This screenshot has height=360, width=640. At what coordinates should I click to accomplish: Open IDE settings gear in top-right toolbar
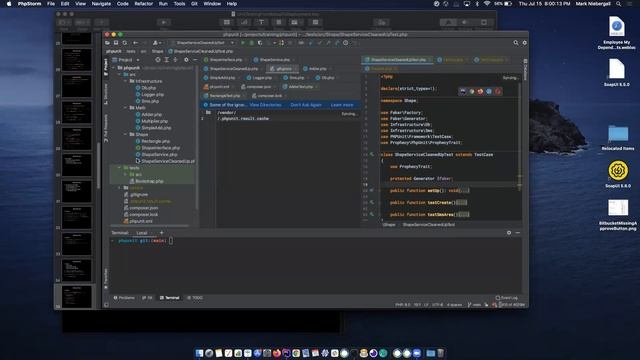point(524,42)
